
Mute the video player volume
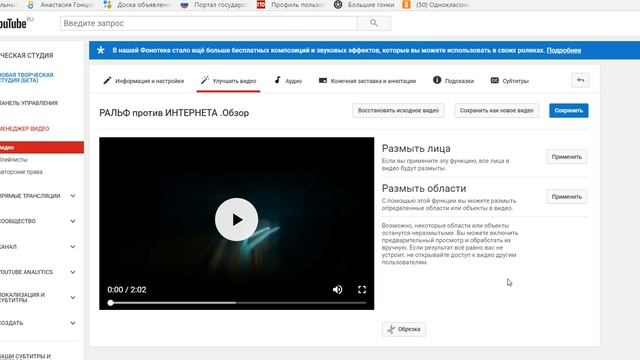pos(337,289)
